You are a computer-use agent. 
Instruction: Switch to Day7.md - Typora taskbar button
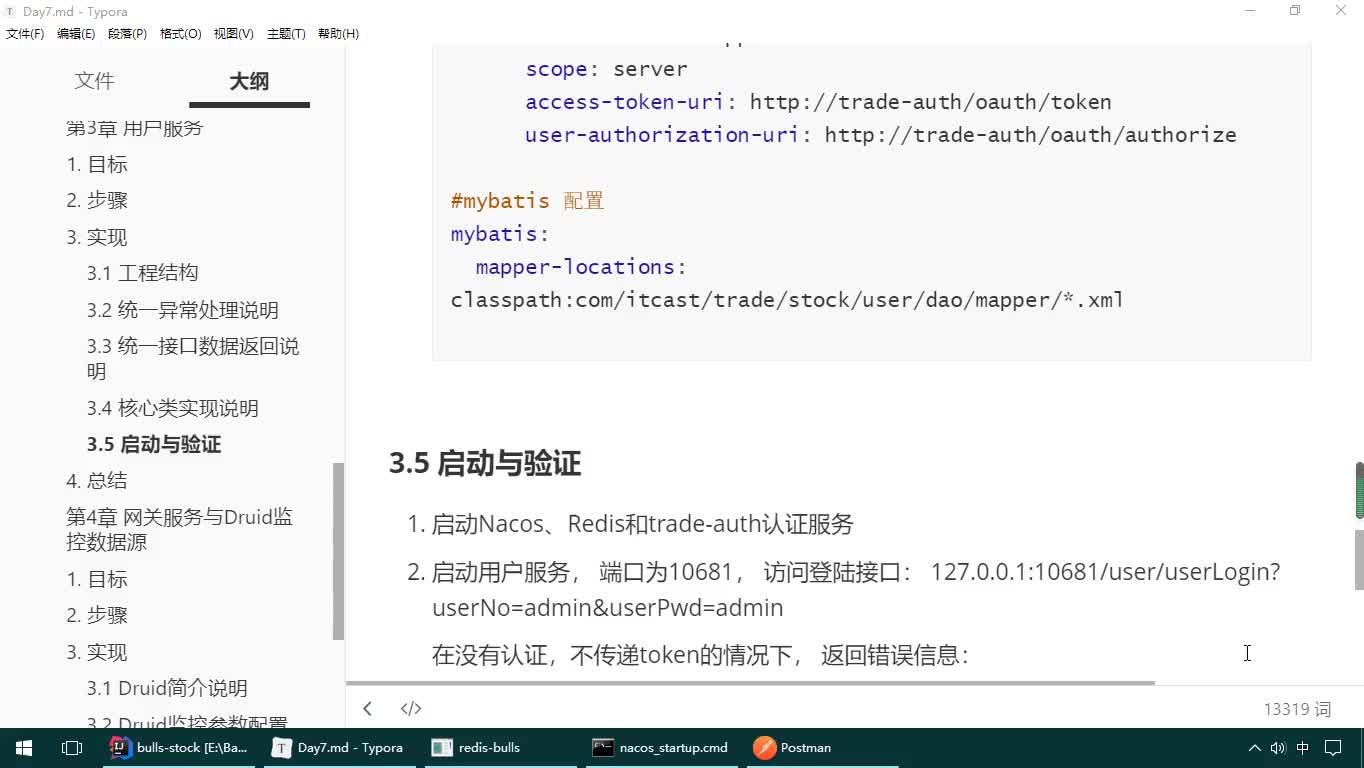[x=340, y=747]
